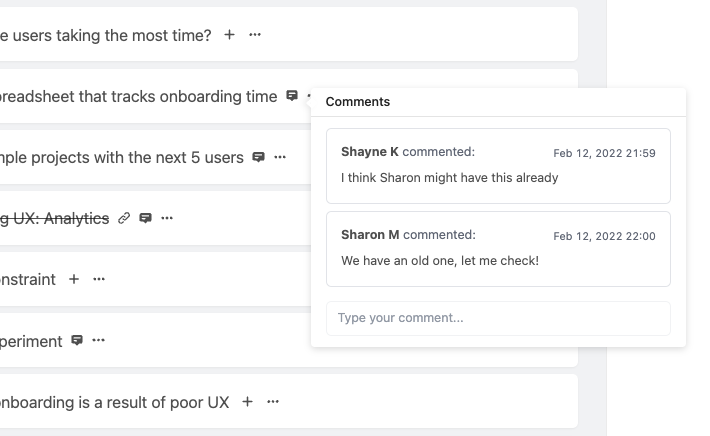Click link icon beside 'UX: Analytics'
The height and width of the screenshot is (436, 710).
pyautogui.click(x=124, y=218)
